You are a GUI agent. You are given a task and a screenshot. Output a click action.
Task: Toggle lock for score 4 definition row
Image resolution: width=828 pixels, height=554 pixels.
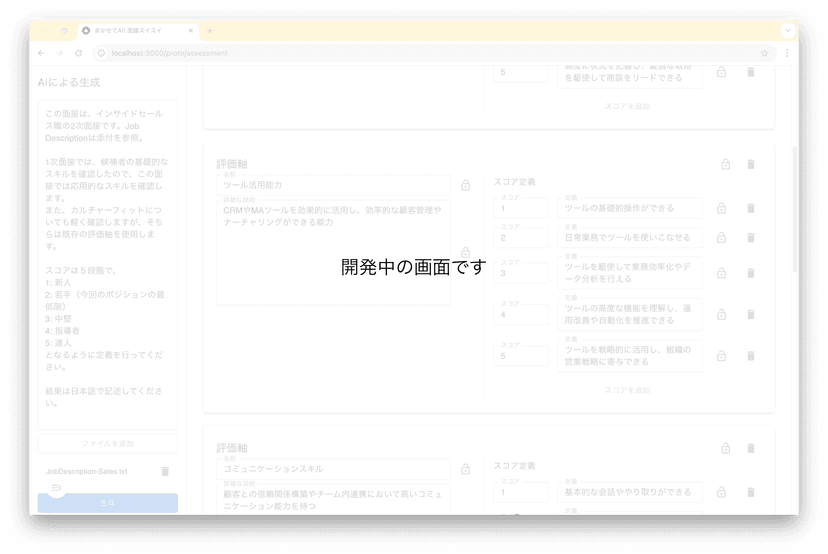[x=721, y=315]
